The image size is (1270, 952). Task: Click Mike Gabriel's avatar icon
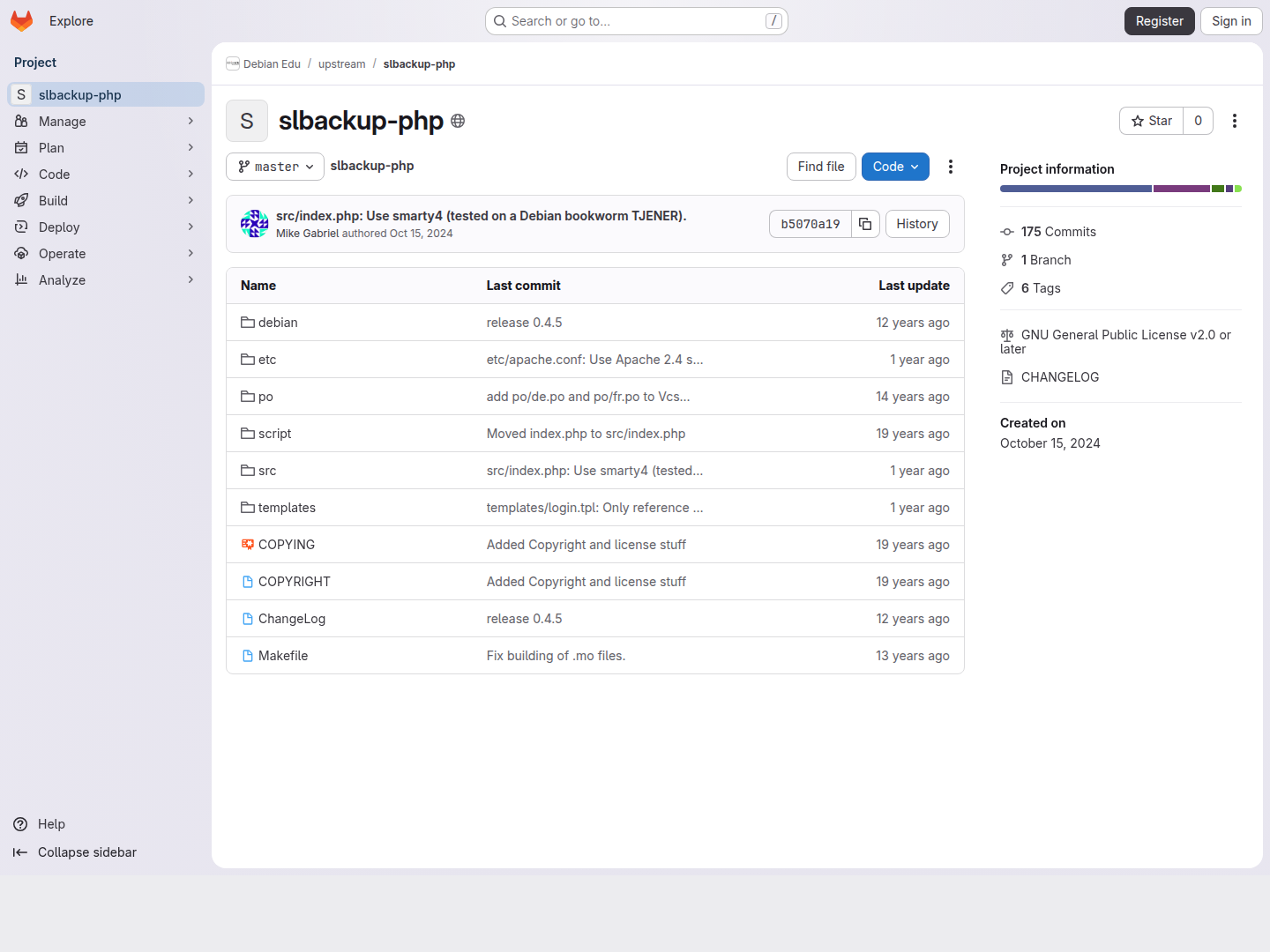(x=255, y=224)
